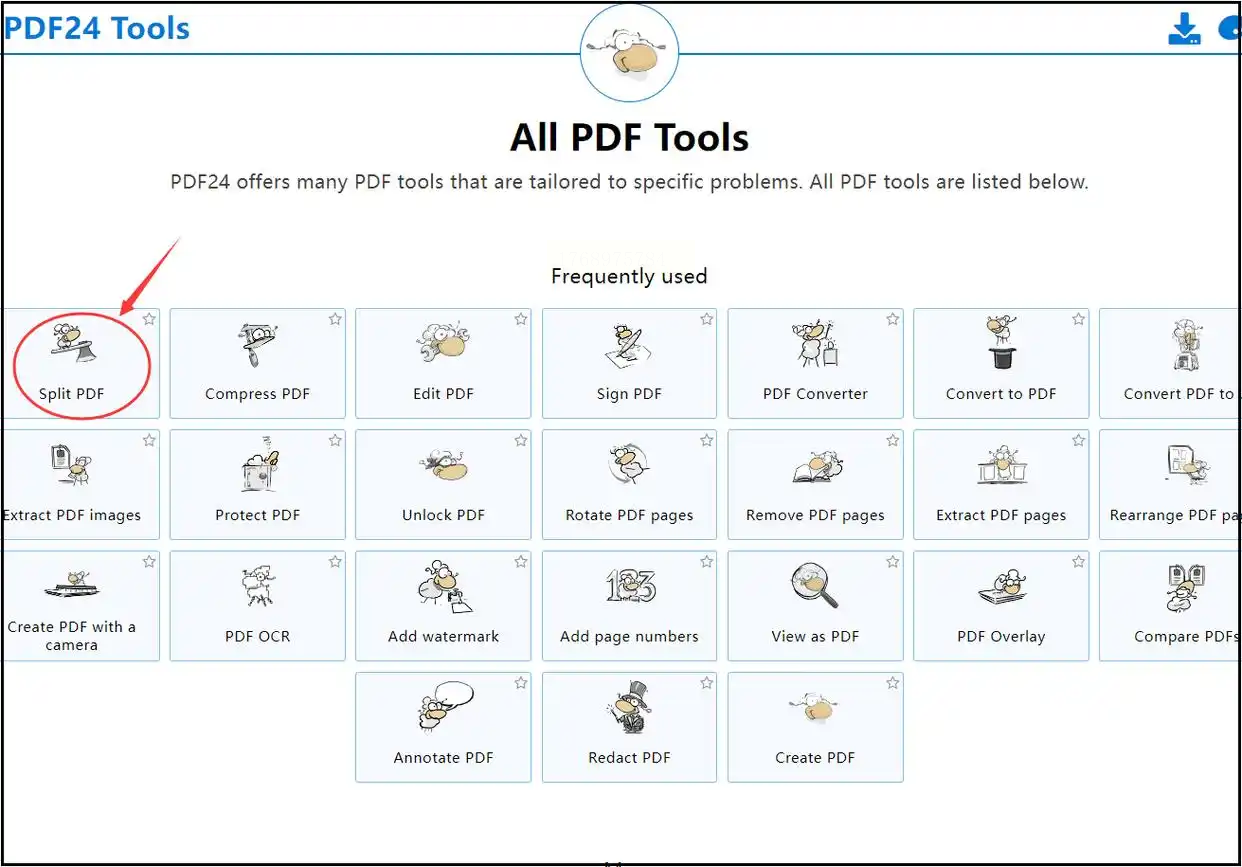Open the Remove PDF pages tool
Screen dimensions: 1242x867
click(815, 485)
